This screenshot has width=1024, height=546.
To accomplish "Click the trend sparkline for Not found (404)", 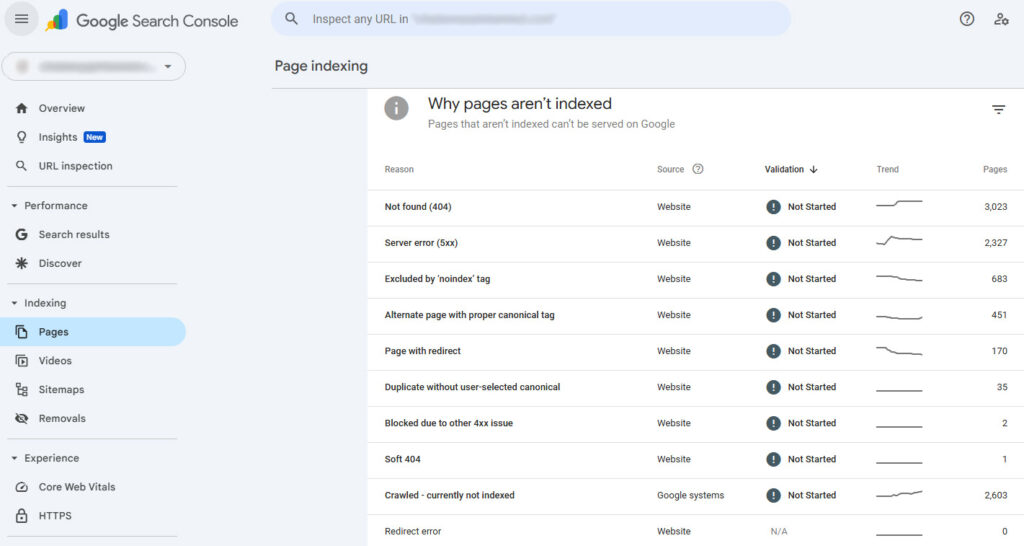I will 899,204.
